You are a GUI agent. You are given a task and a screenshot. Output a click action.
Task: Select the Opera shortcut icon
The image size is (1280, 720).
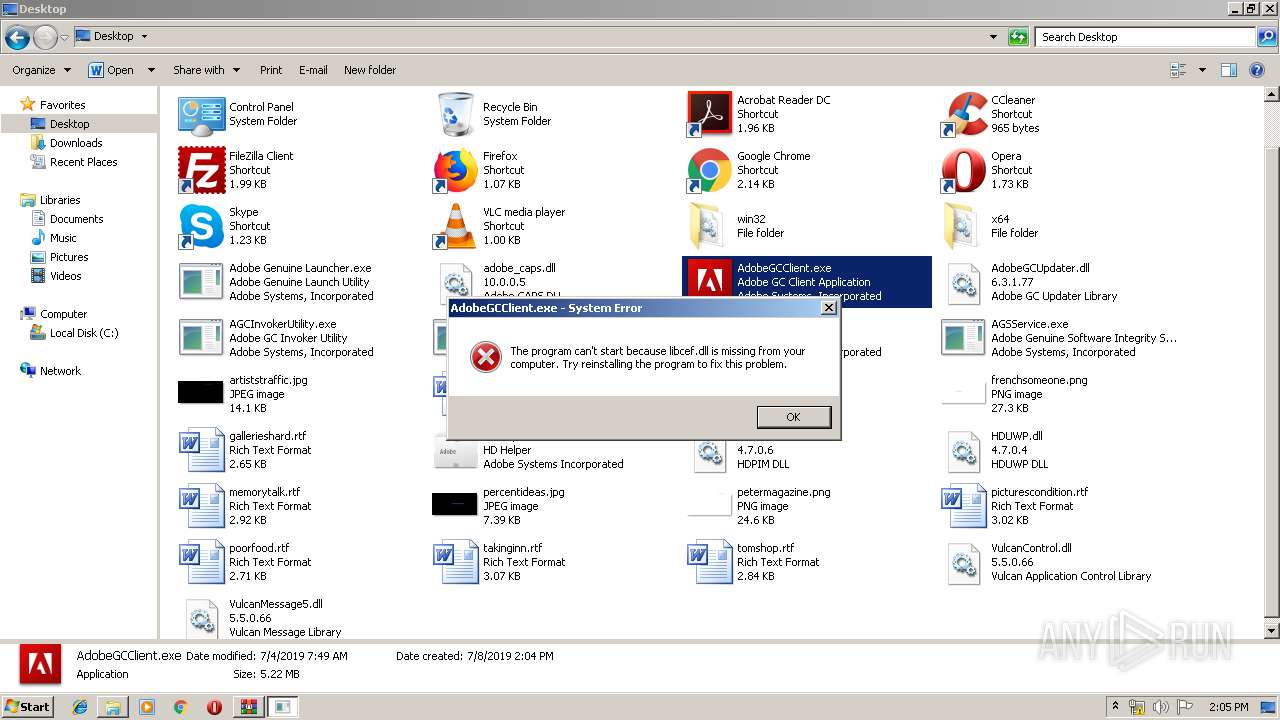point(964,171)
